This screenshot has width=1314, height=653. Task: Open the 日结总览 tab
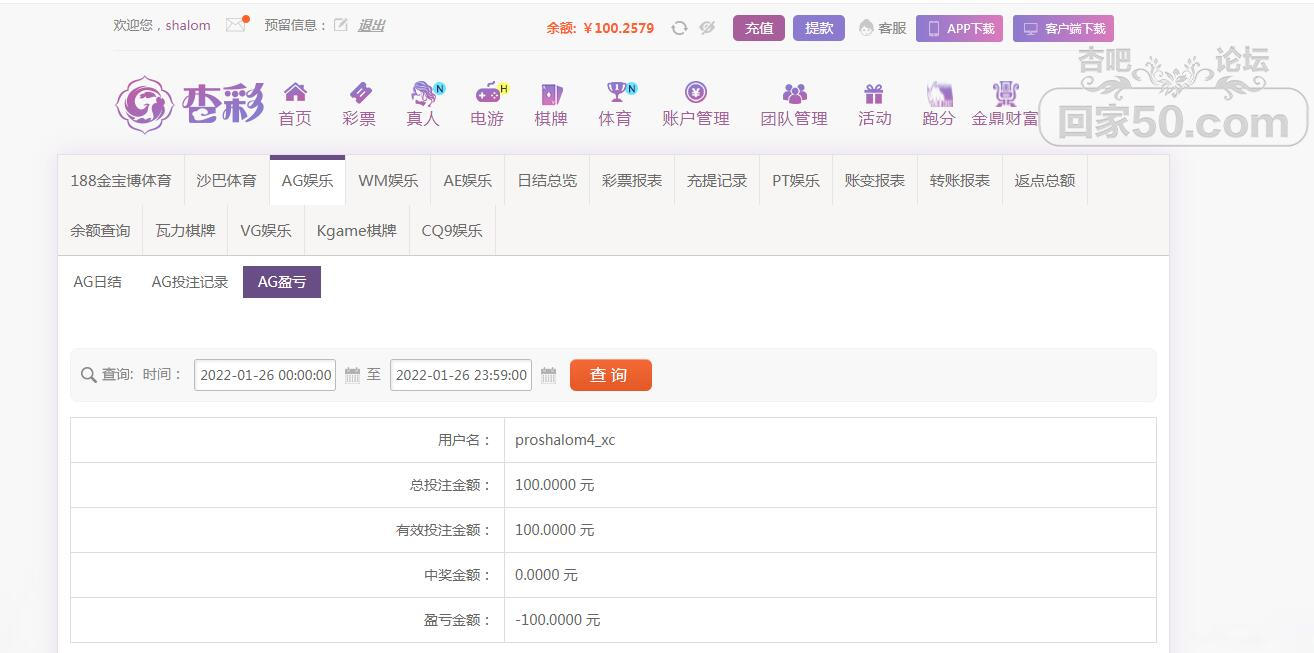click(x=547, y=180)
